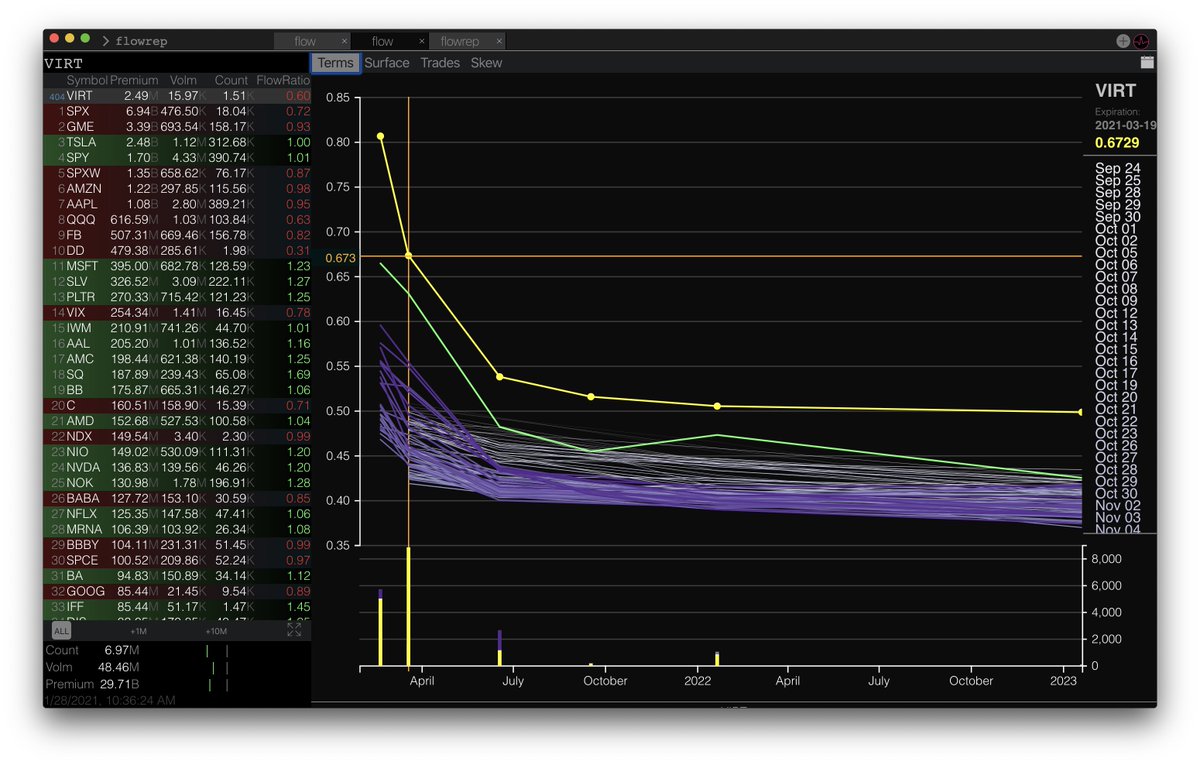Click the yellow curve point near October

click(591, 397)
